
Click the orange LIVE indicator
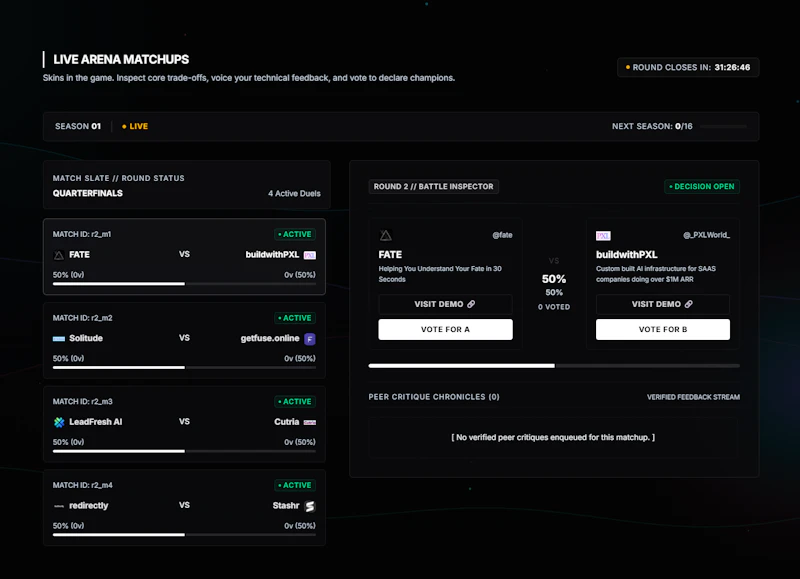pos(135,127)
